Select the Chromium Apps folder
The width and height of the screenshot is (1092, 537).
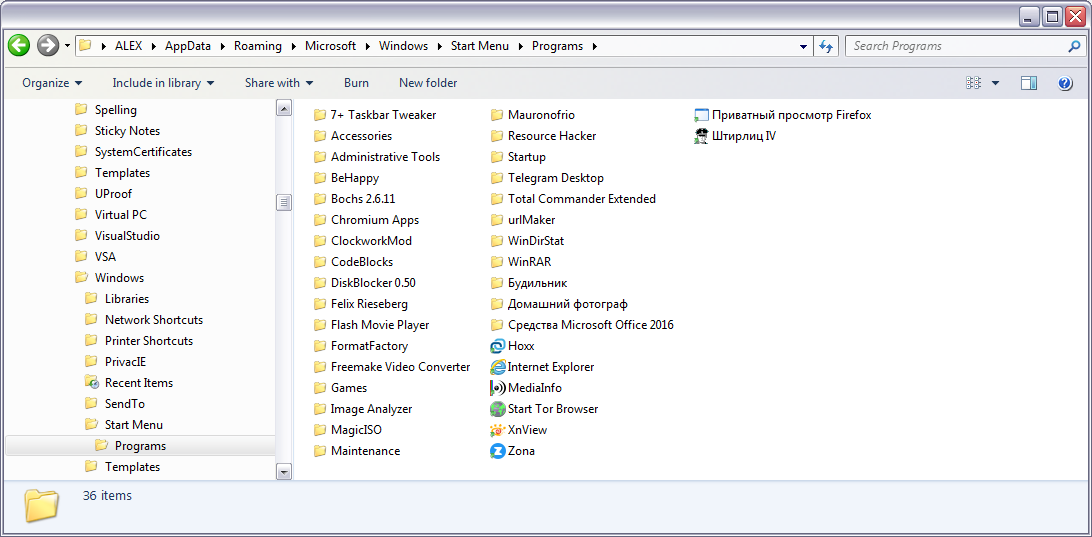(x=366, y=220)
